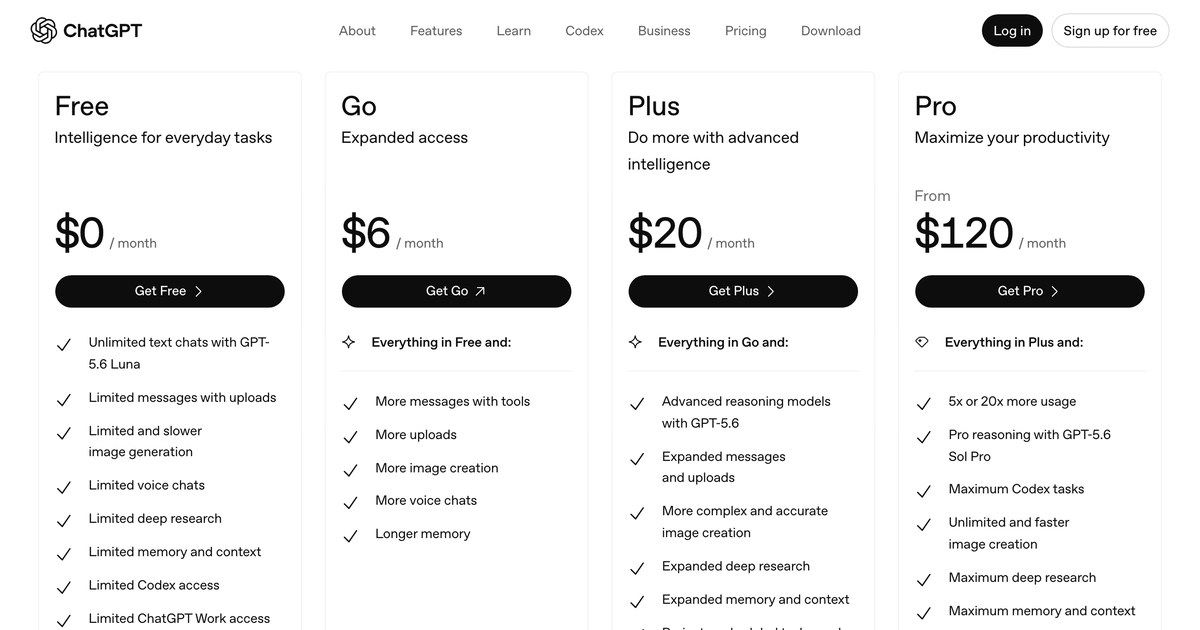Open the Business navigation item
Image resolution: width=1200 pixels, height=630 pixels.
click(664, 31)
